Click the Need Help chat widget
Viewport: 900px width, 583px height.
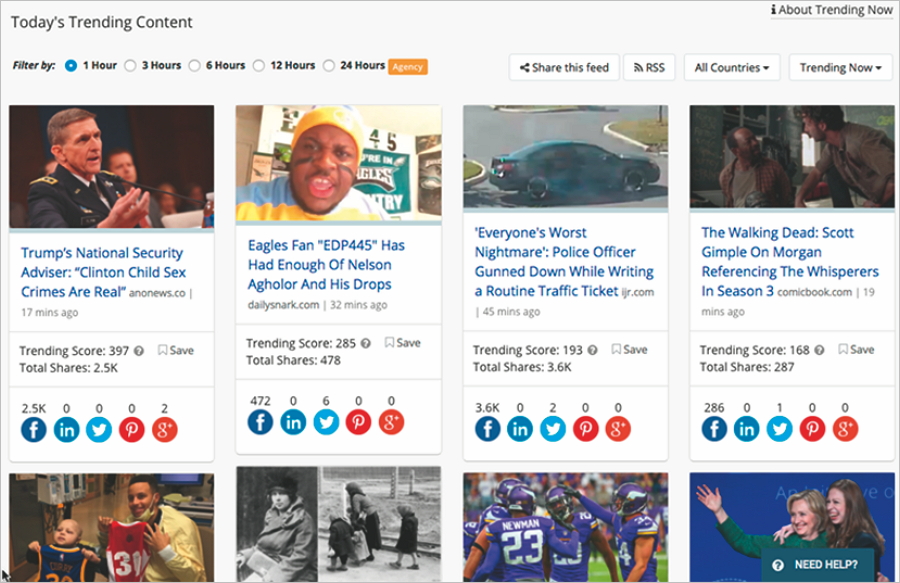[817, 564]
